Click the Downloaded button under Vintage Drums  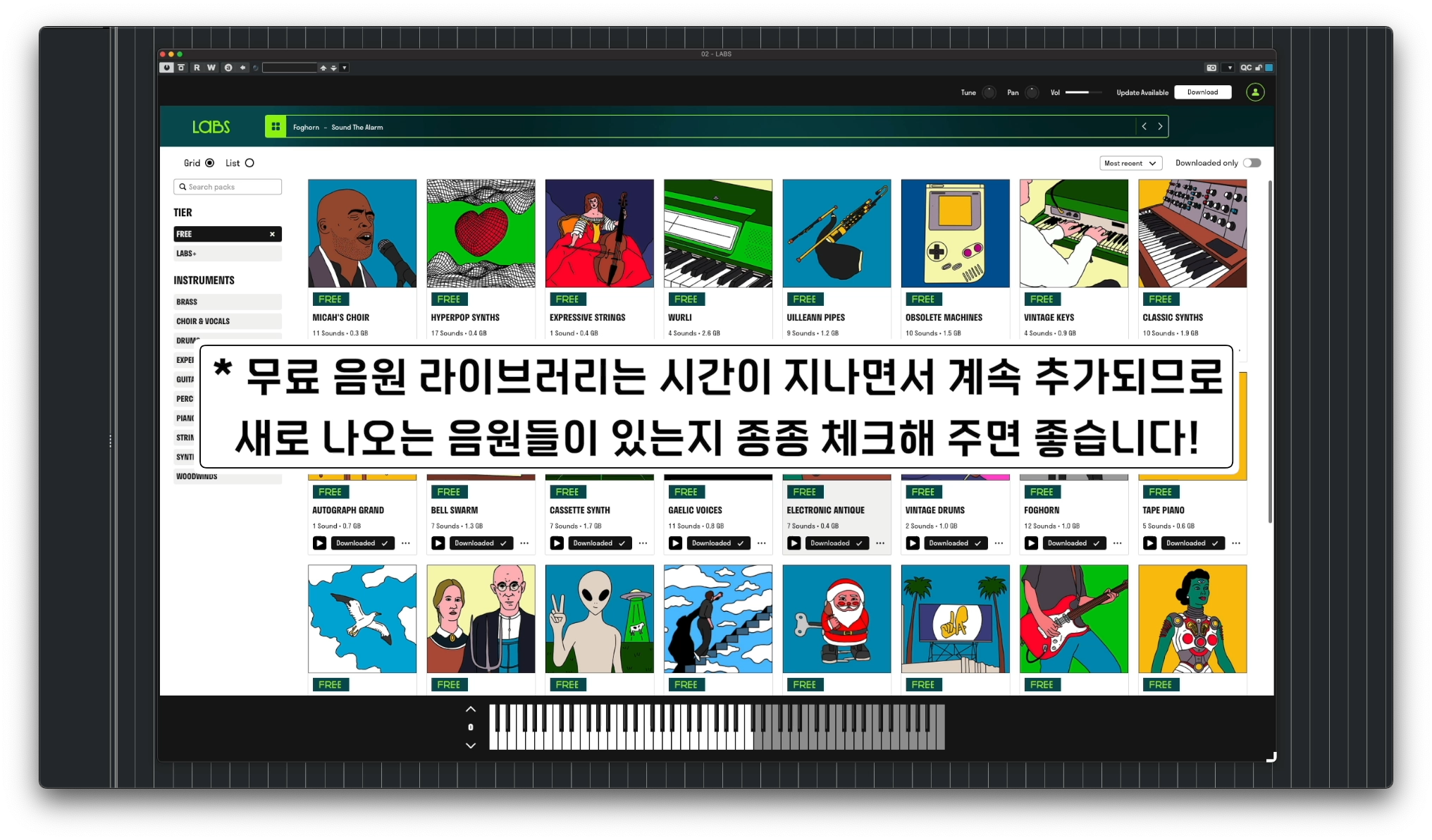tap(955, 543)
